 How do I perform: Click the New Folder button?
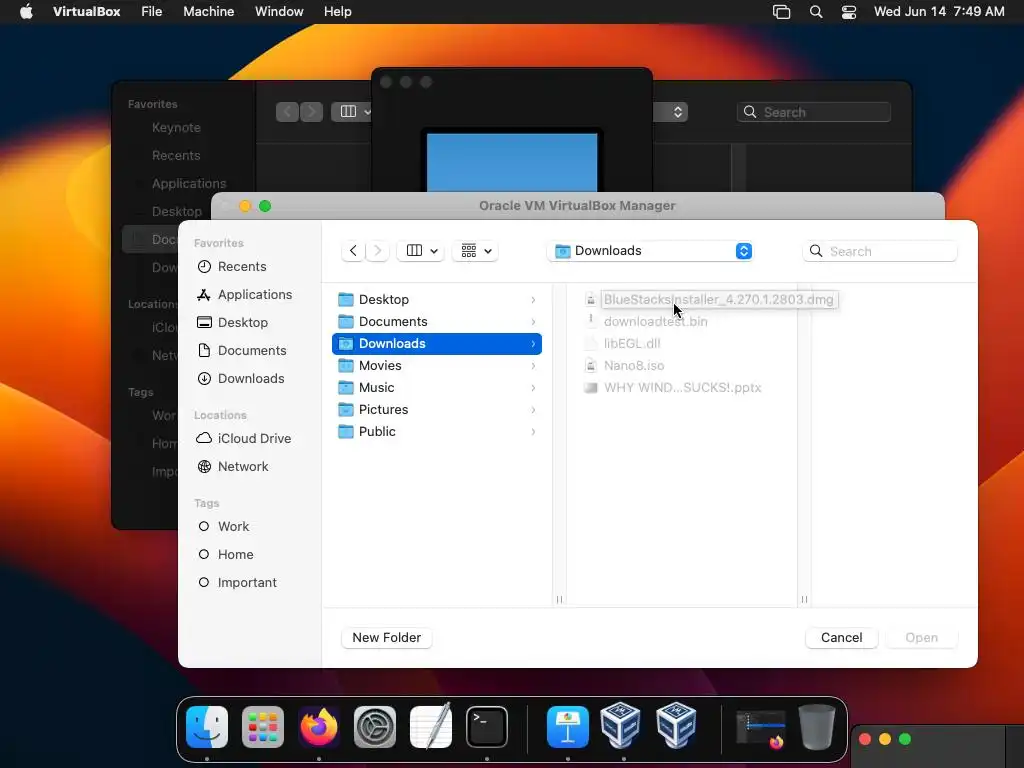pyautogui.click(x=387, y=638)
